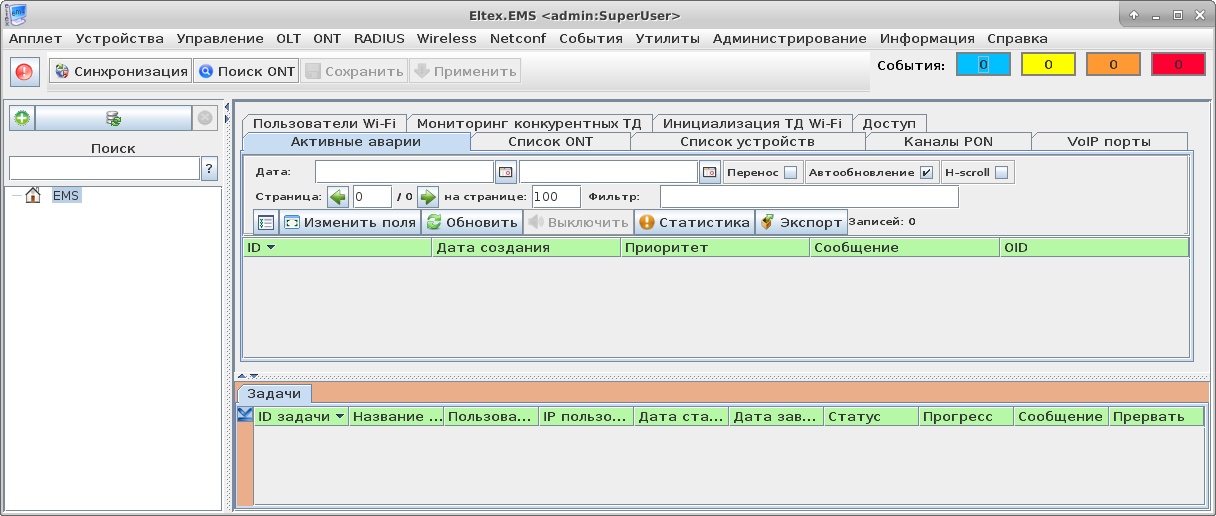Switch to Список ONT tab
This screenshot has width=1216, height=516.
point(551,142)
